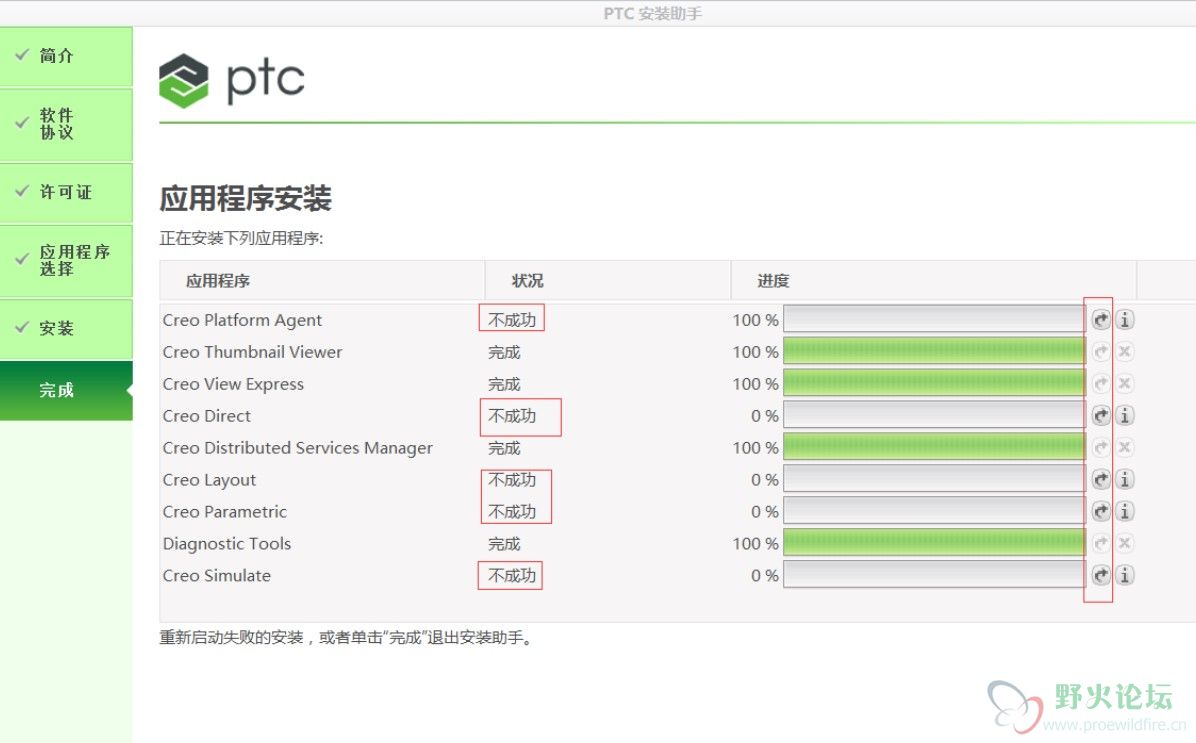The width and height of the screenshot is (1196, 743).
Task: Select Creo Distributed Services Manager row name
Action: [x=297, y=449]
